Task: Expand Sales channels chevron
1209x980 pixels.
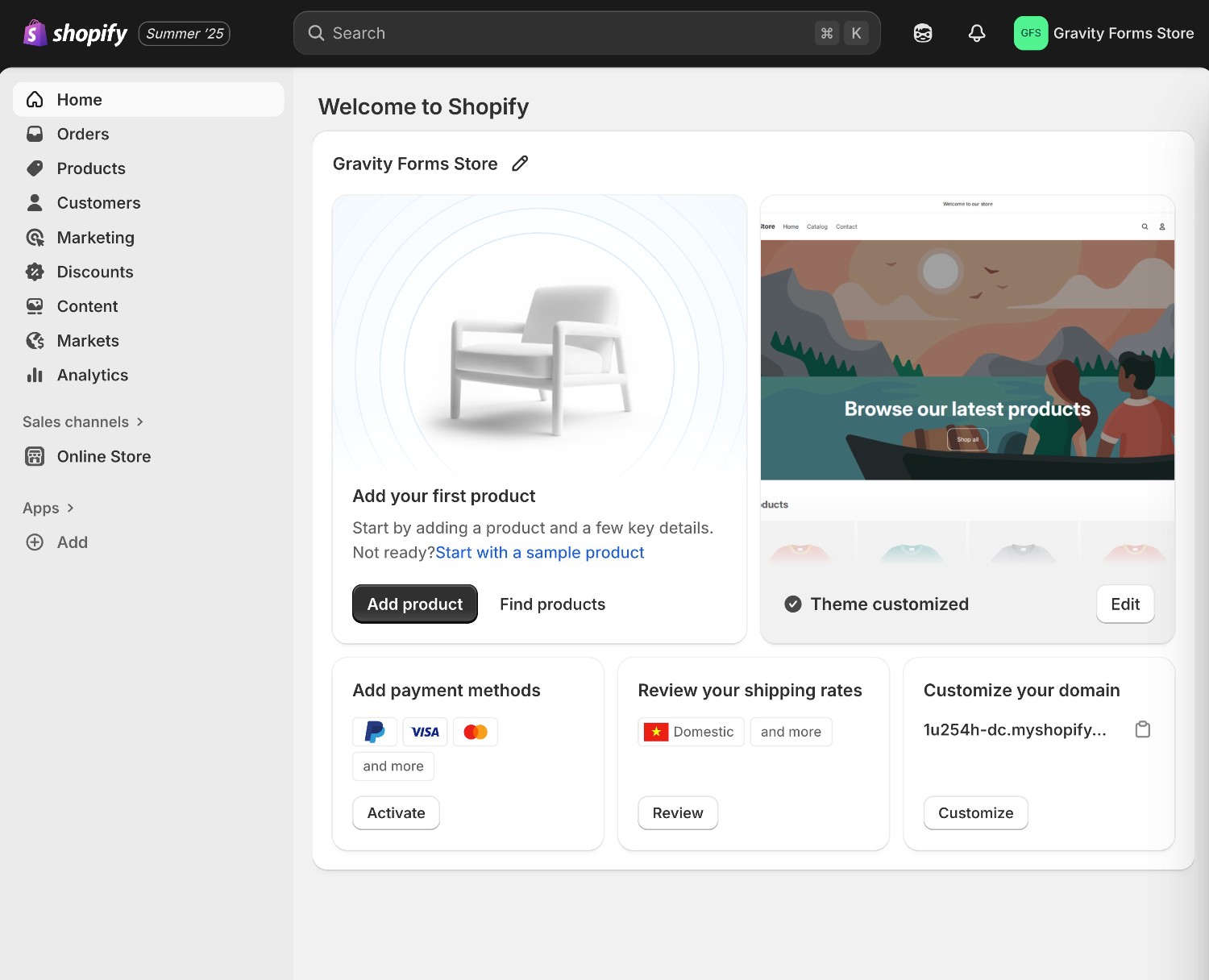Action: (x=139, y=421)
